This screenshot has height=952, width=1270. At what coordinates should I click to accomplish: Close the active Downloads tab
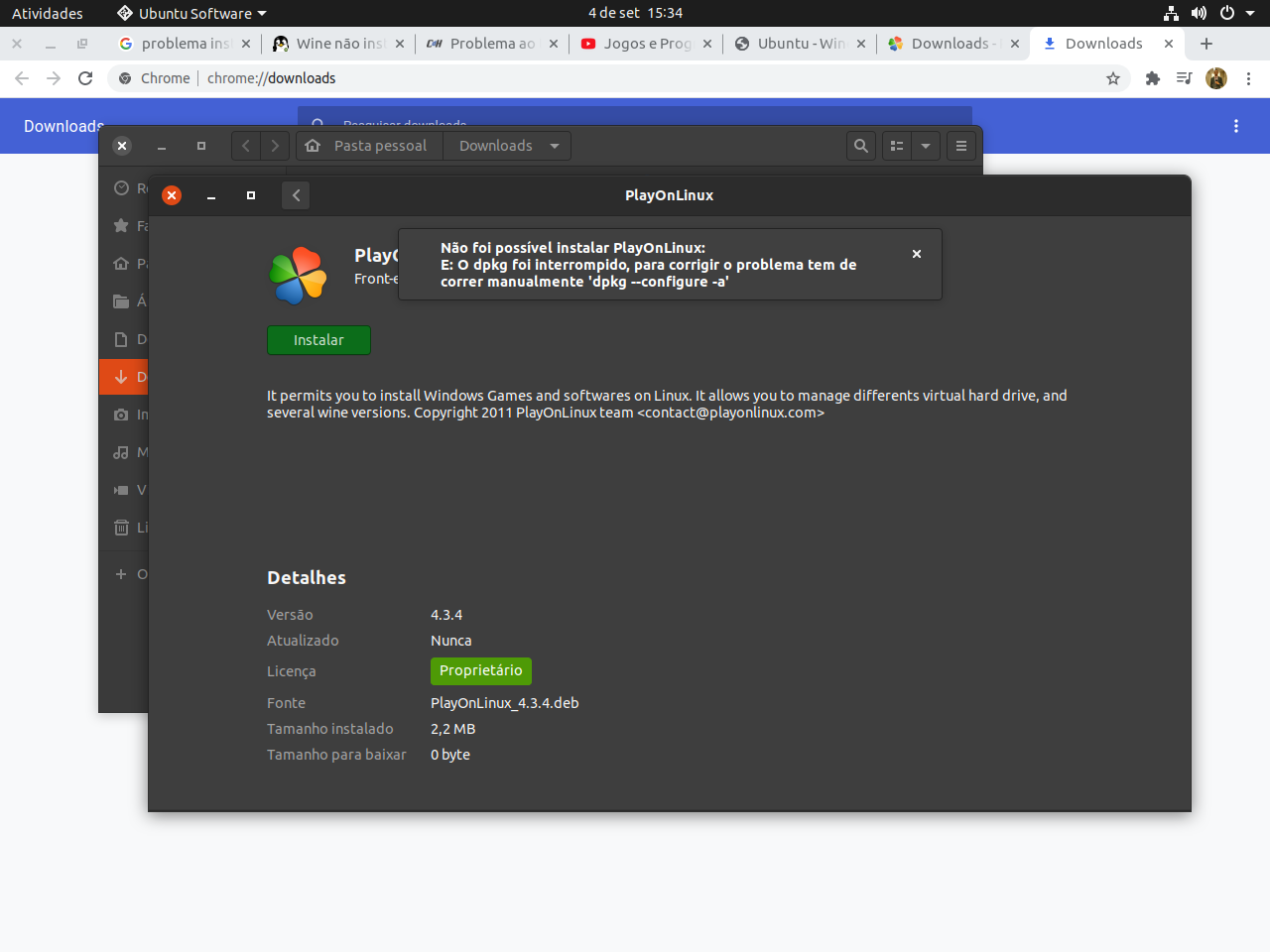[1169, 44]
